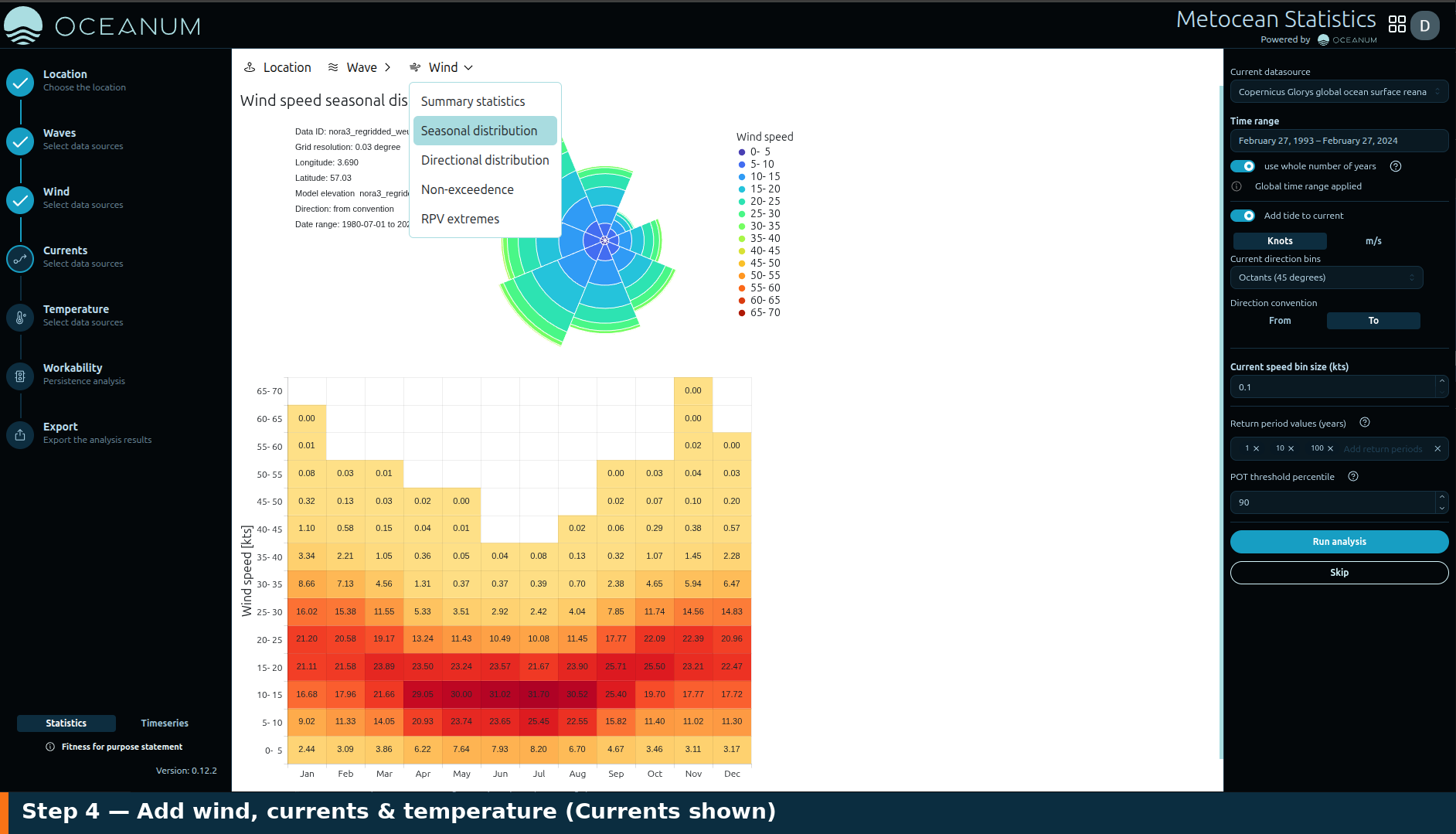The image size is (1456, 834).
Task: Click the Wind icon in breadcrumb
Action: click(415, 67)
